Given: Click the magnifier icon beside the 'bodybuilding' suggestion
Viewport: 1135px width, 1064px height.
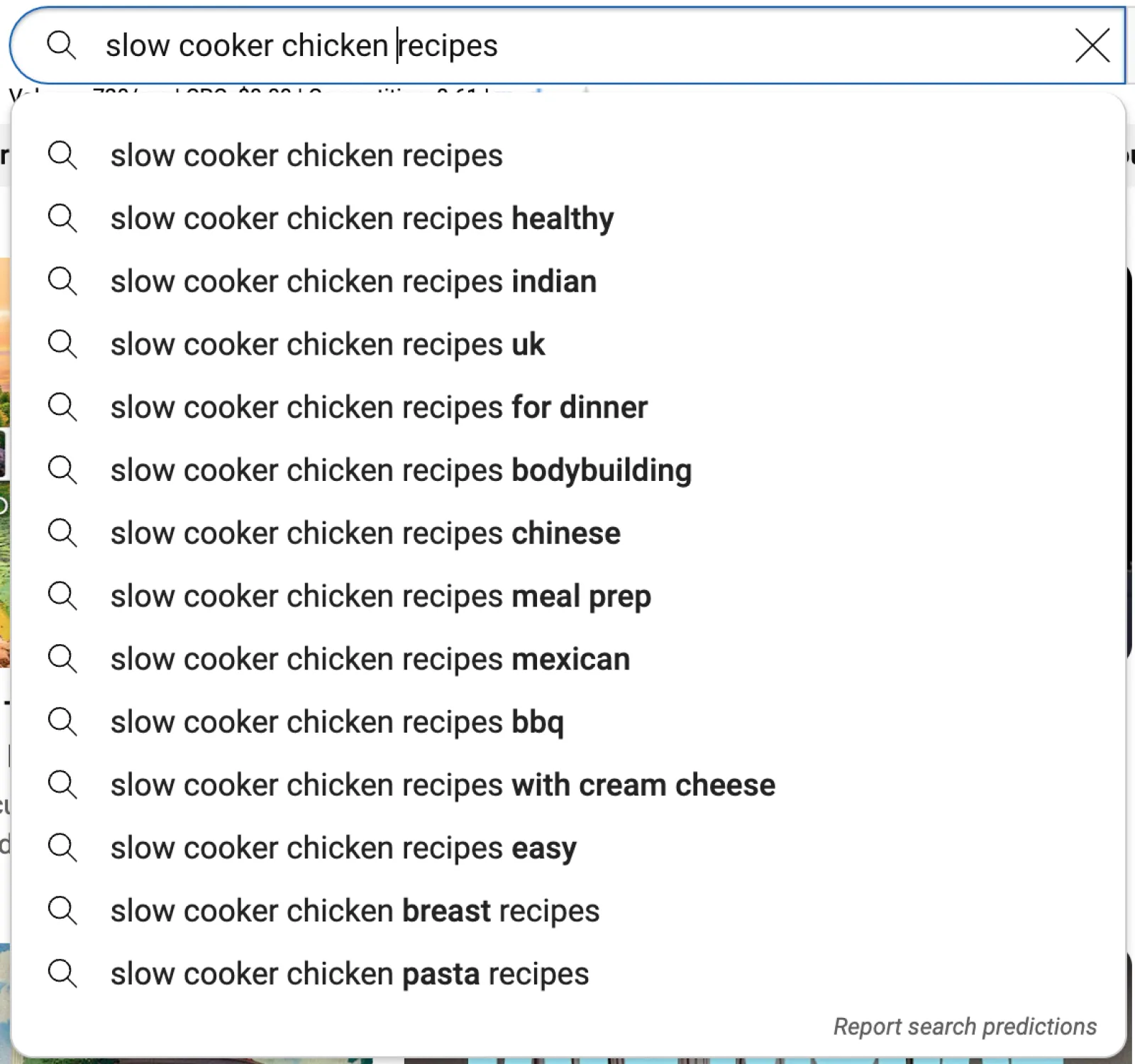Looking at the screenshot, I should point(62,470).
